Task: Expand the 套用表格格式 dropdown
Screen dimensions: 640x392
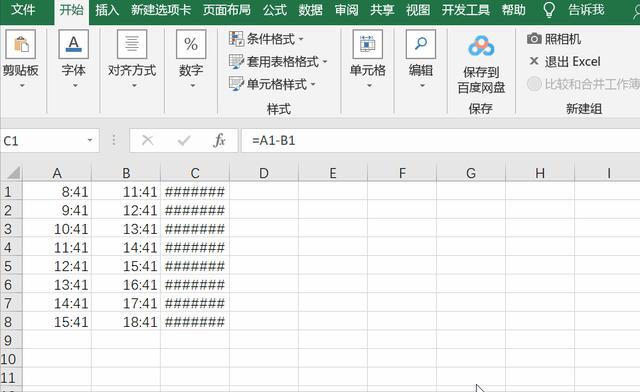Action: pyautogui.click(x=325, y=62)
